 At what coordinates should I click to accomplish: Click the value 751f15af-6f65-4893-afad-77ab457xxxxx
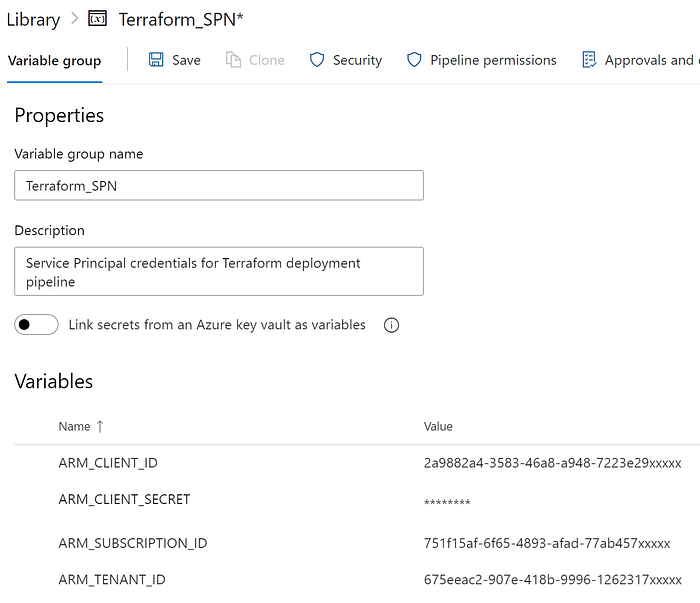[x=547, y=543]
